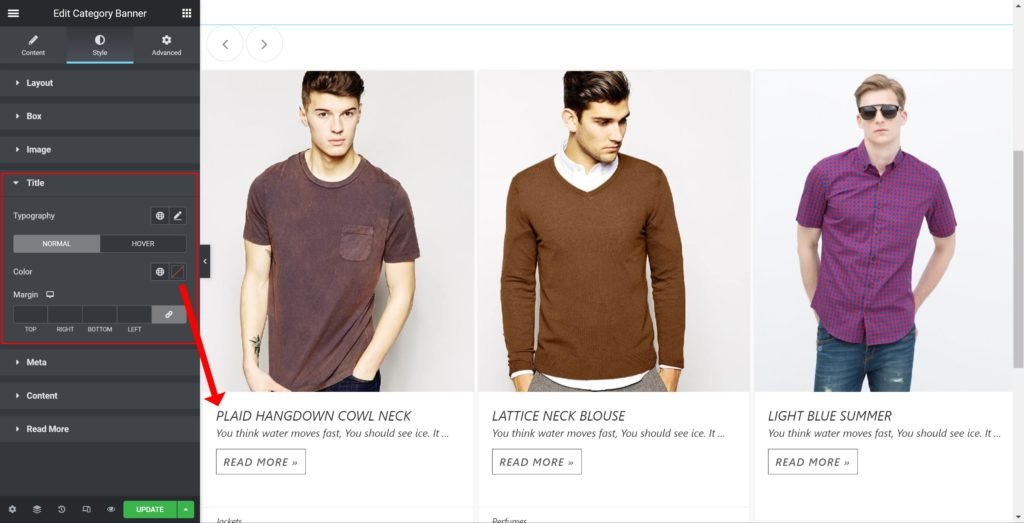Toggle the preview eye icon

(x=111, y=509)
